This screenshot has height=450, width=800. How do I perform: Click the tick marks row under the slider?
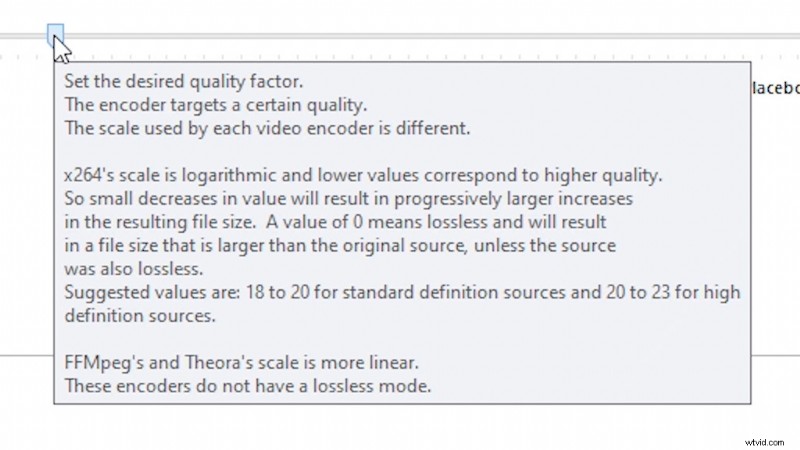400,57
